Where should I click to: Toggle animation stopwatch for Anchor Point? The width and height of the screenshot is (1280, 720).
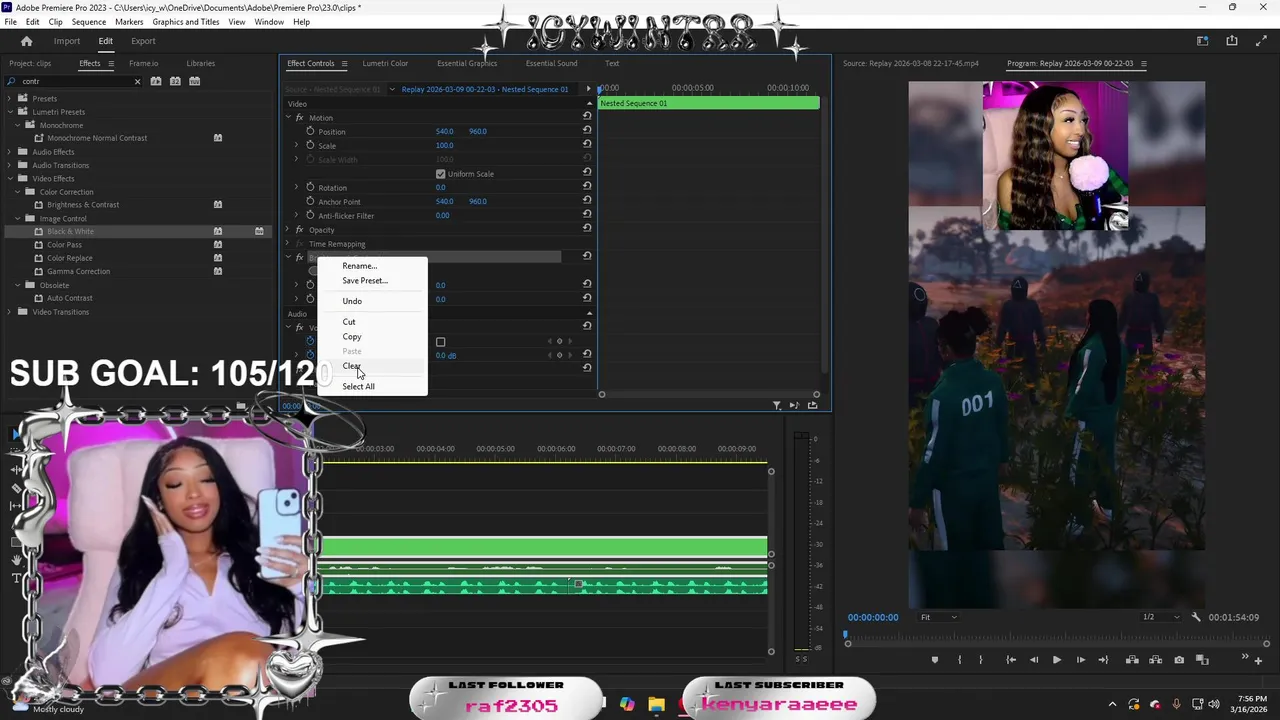(x=310, y=201)
